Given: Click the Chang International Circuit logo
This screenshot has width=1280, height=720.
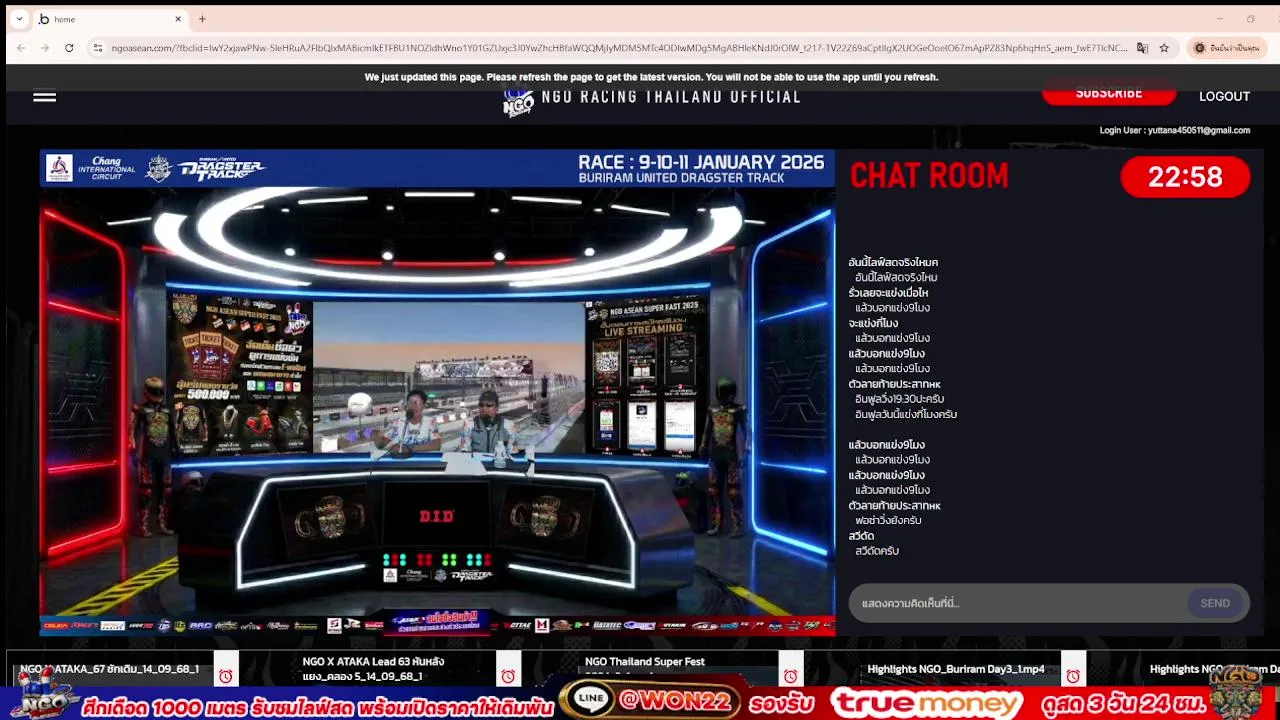Looking at the screenshot, I should [x=90, y=168].
